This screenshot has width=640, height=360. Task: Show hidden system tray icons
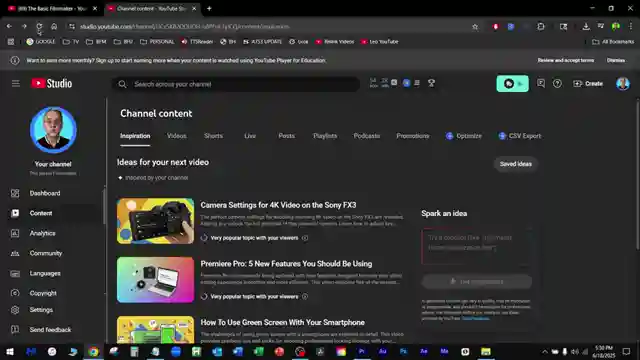[544, 351]
